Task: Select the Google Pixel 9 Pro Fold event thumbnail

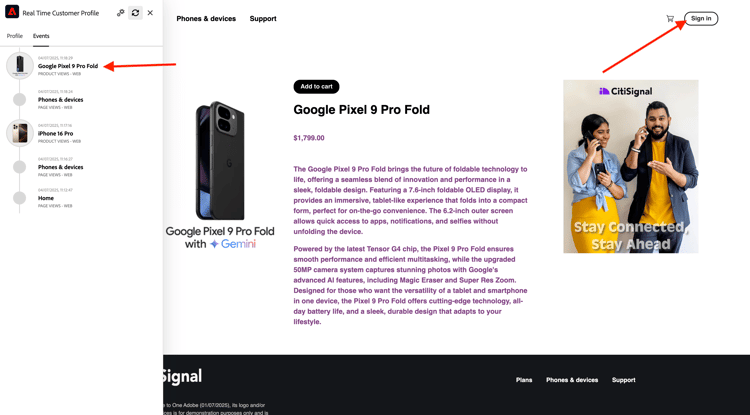Action: (20, 66)
